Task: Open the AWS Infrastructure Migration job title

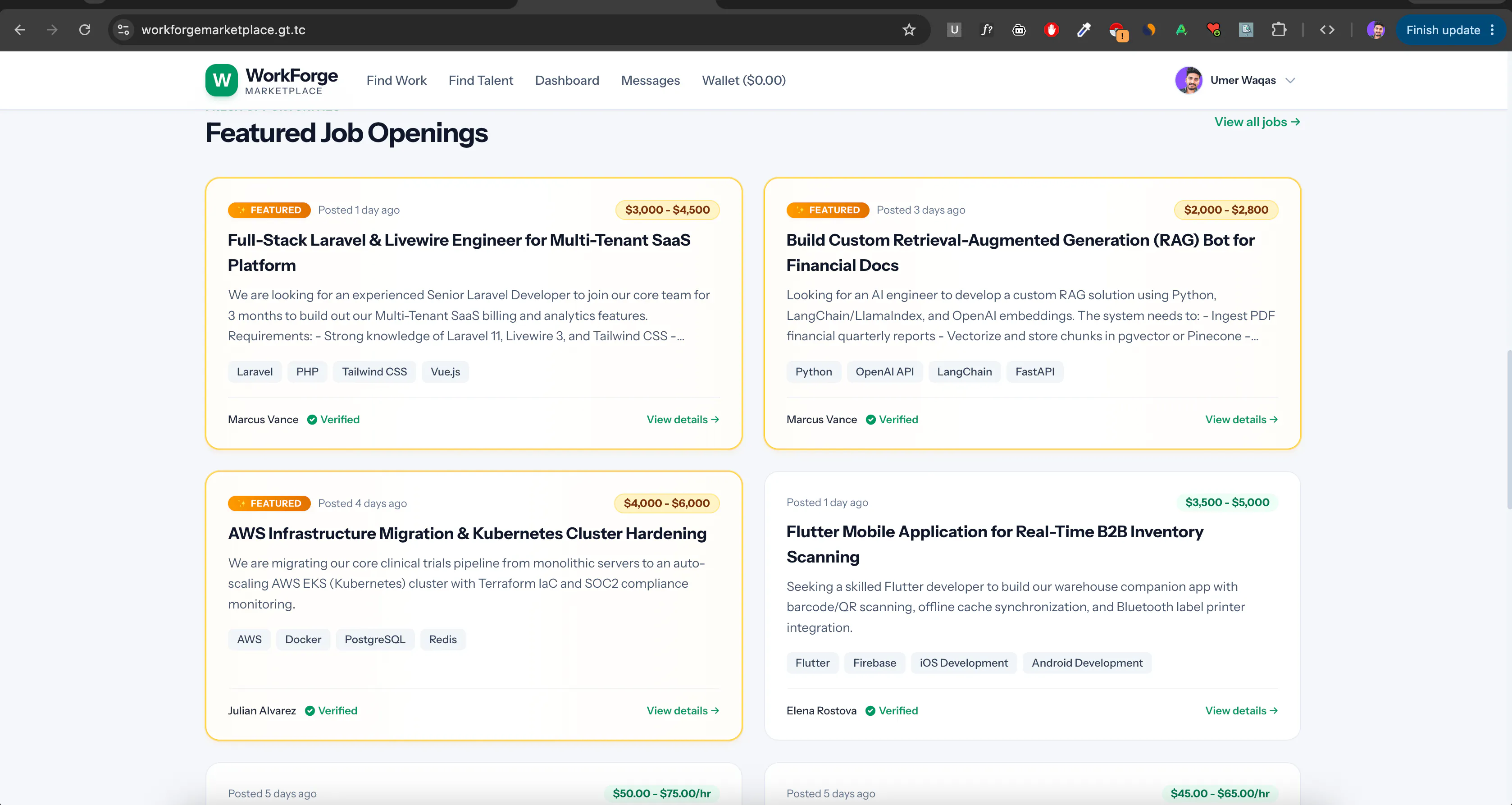Action: (x=467, y=533)
